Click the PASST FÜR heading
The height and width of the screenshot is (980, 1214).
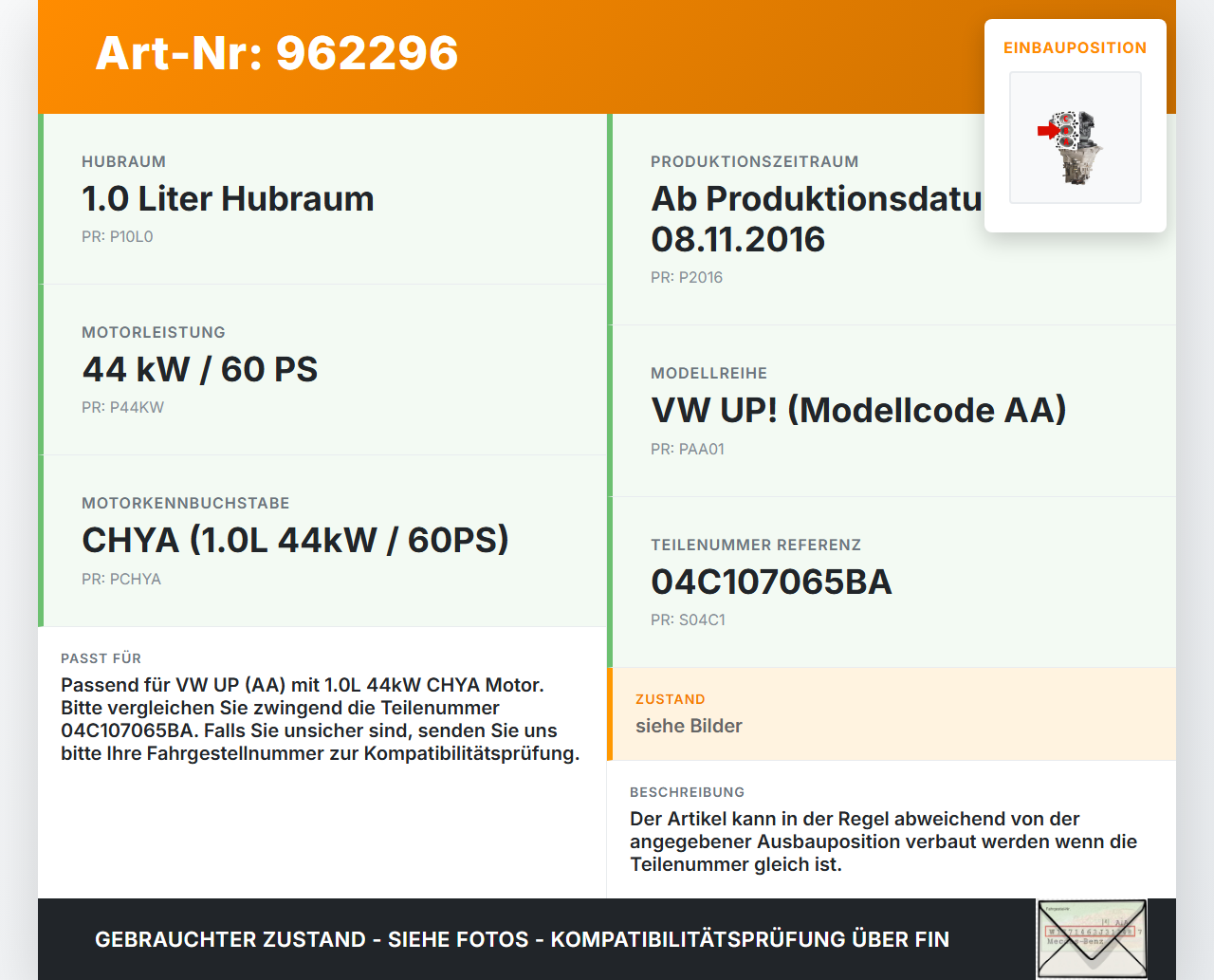click(x=101, y=658)
